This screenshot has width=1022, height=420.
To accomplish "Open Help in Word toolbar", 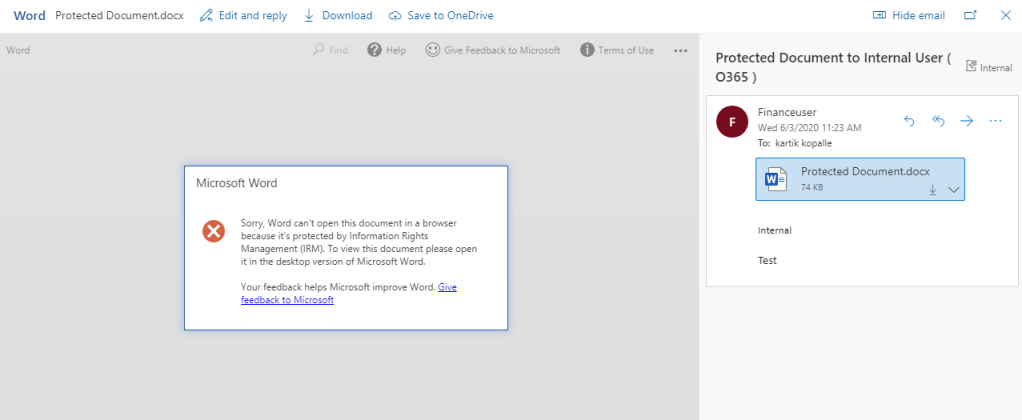I will (x=387, y=50).
